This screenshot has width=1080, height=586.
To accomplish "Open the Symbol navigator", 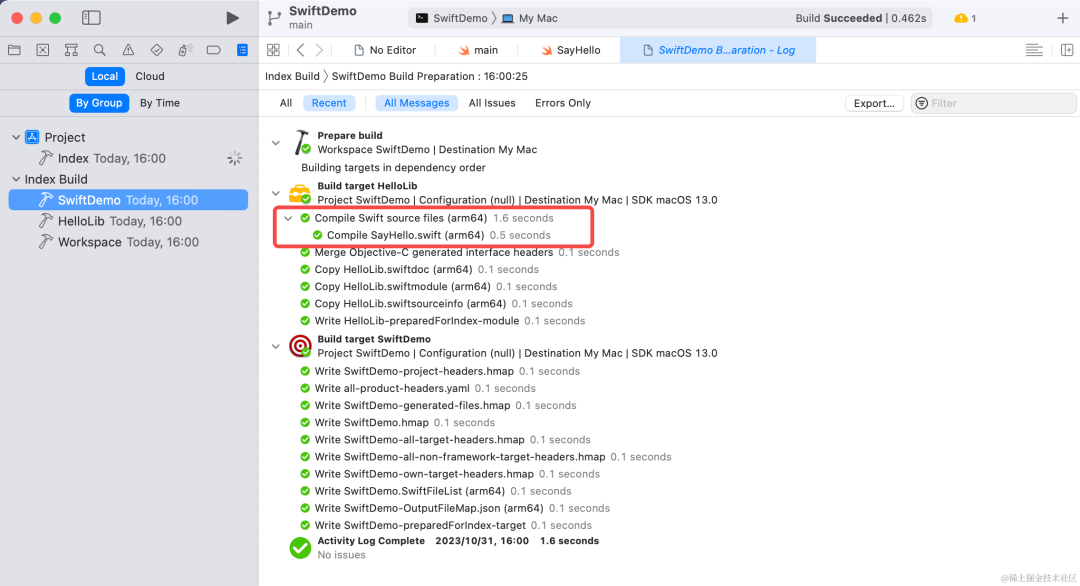I will pos(71,50).
